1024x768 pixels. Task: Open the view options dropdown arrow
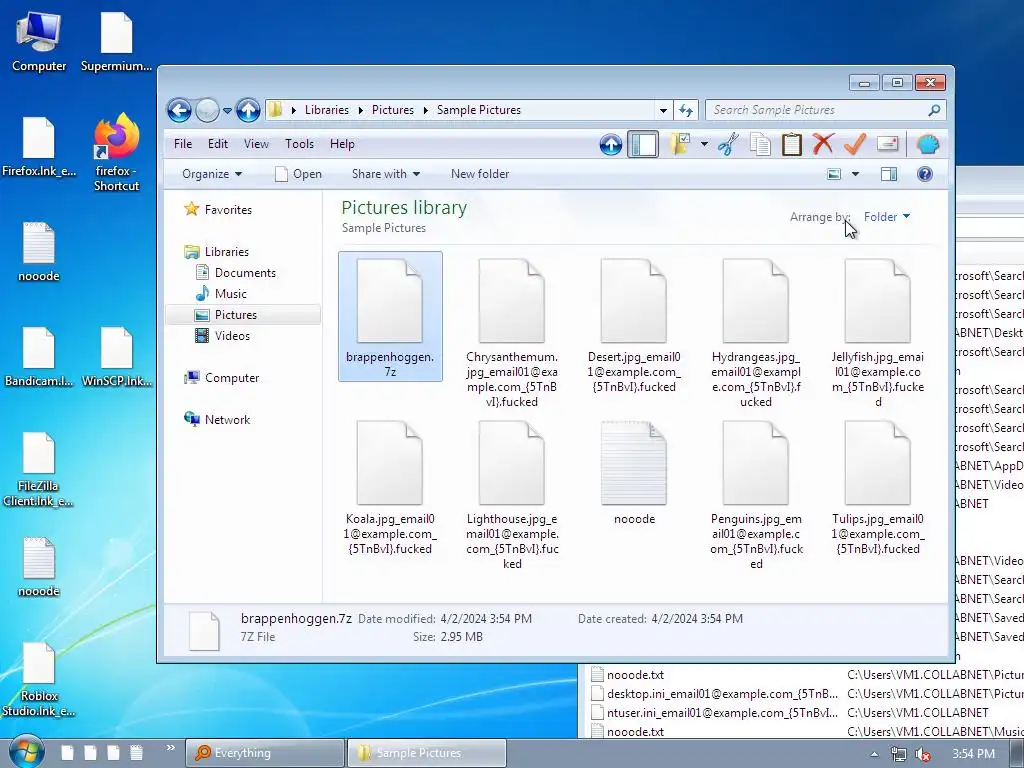856,174
